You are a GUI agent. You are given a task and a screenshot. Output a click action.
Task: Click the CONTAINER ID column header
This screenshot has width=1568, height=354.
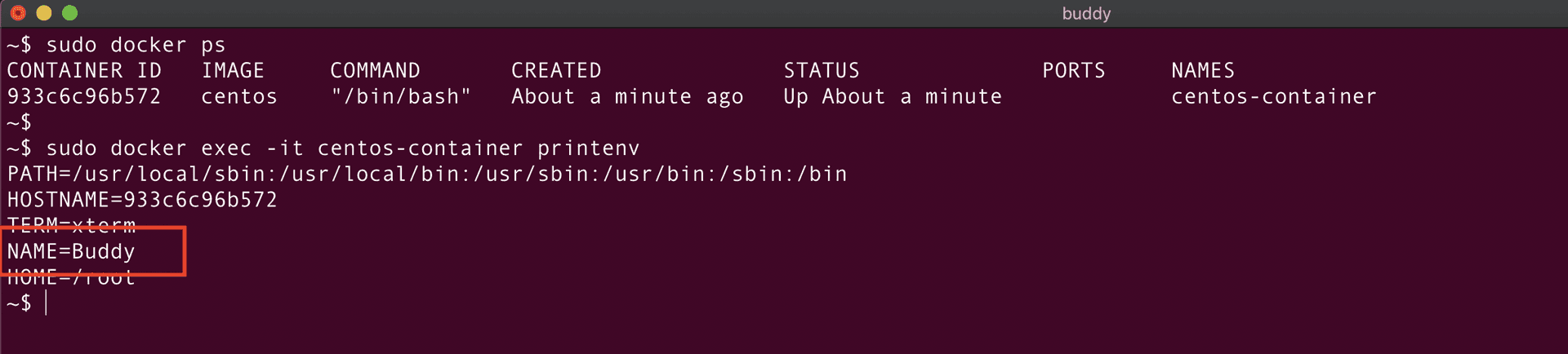84,71
